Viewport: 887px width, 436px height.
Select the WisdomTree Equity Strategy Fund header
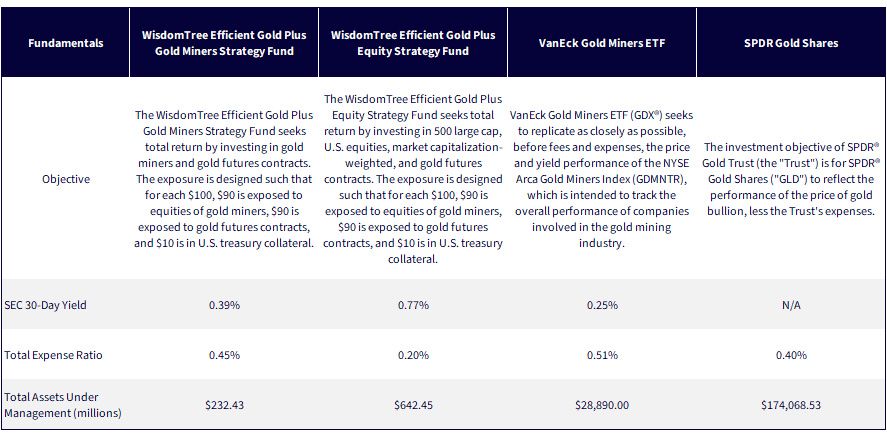pos(413,43)
